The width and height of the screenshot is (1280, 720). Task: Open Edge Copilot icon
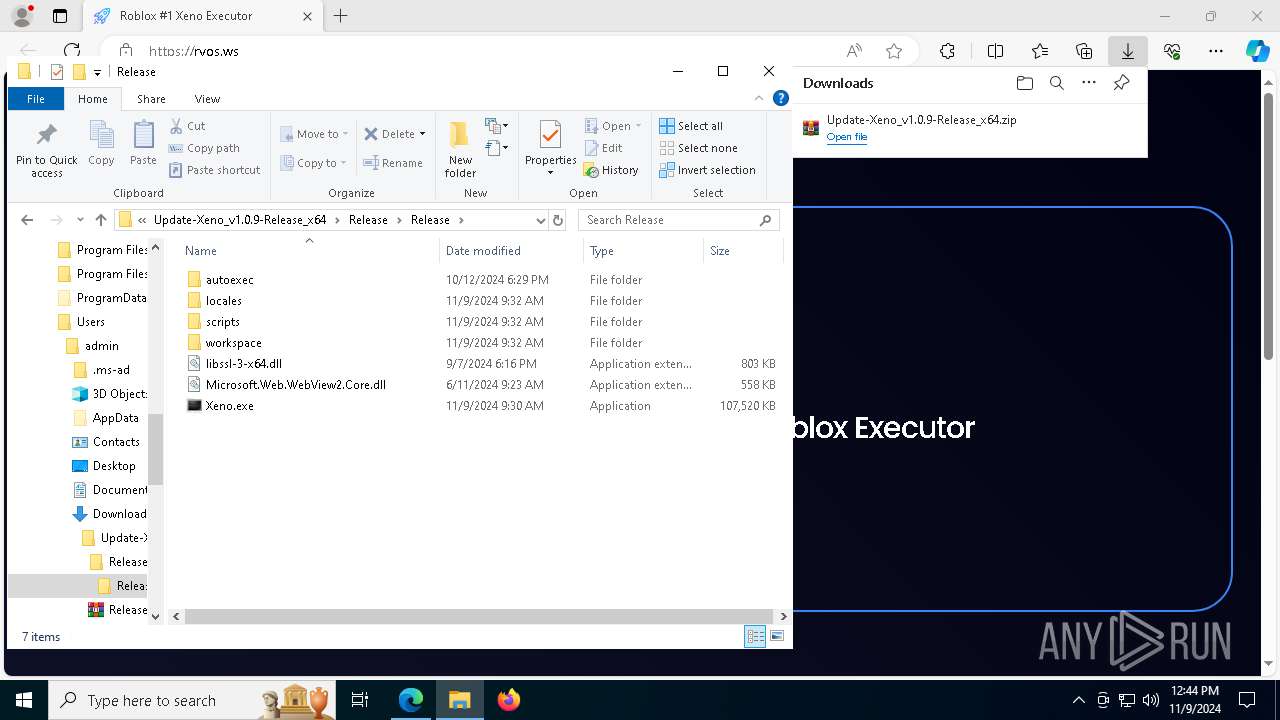coord(1257,51)
